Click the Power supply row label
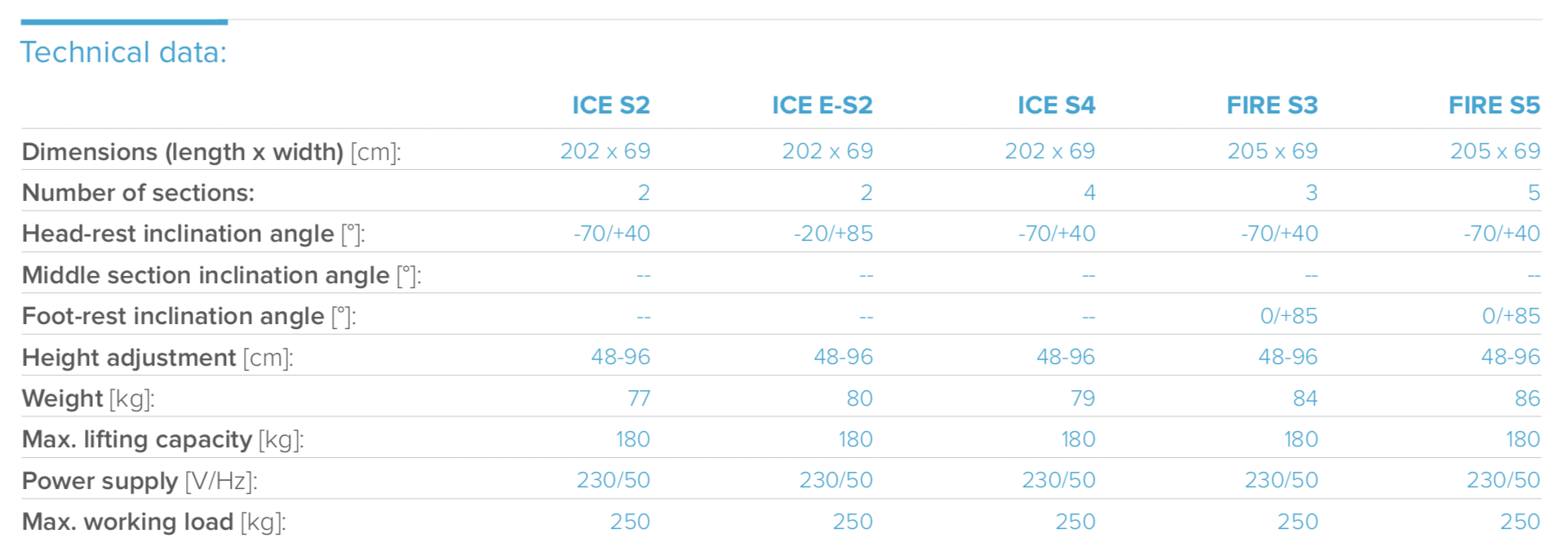The image size is (1568, 560). (x=140, y=481)
